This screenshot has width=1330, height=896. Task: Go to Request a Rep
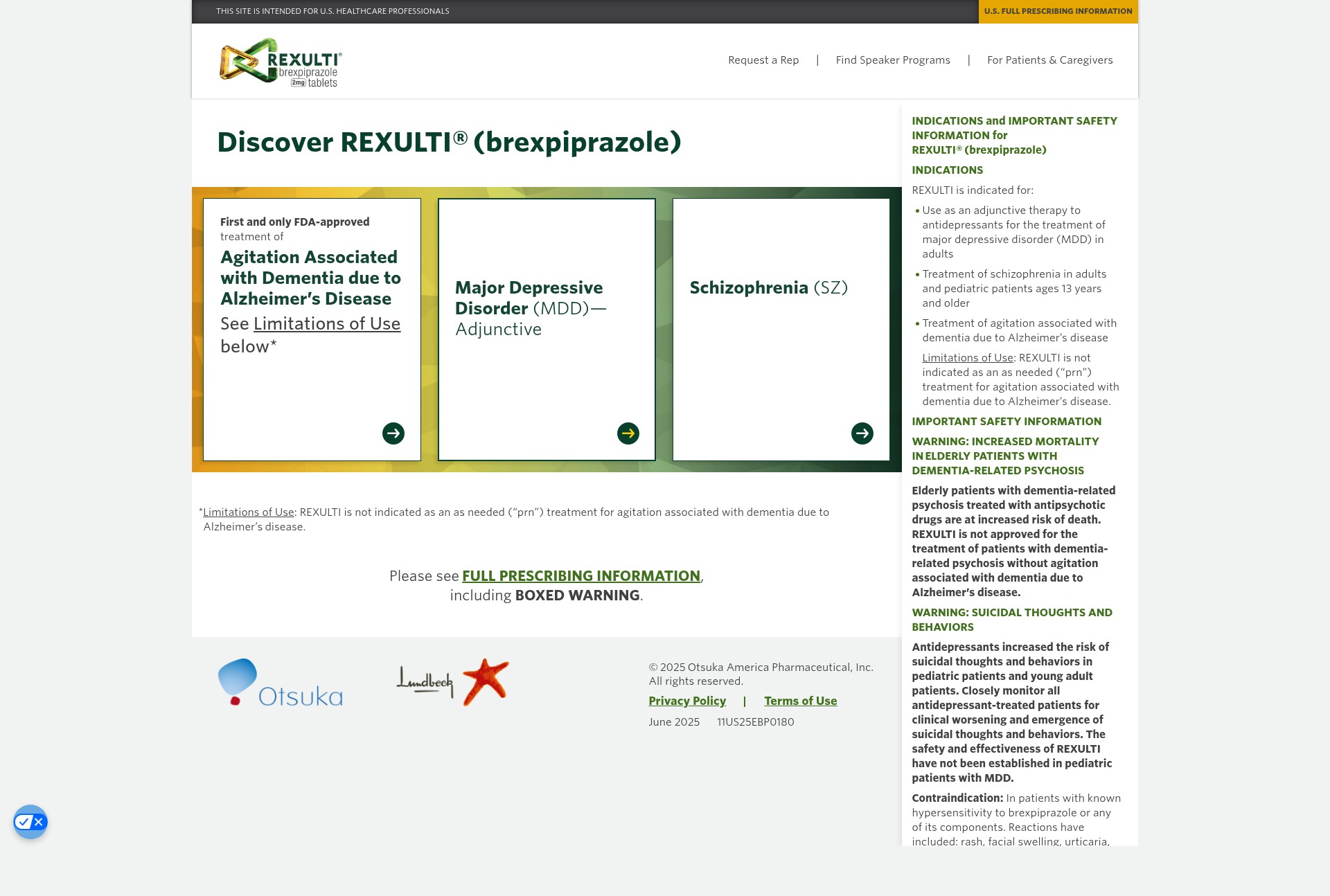coord(763,60)
